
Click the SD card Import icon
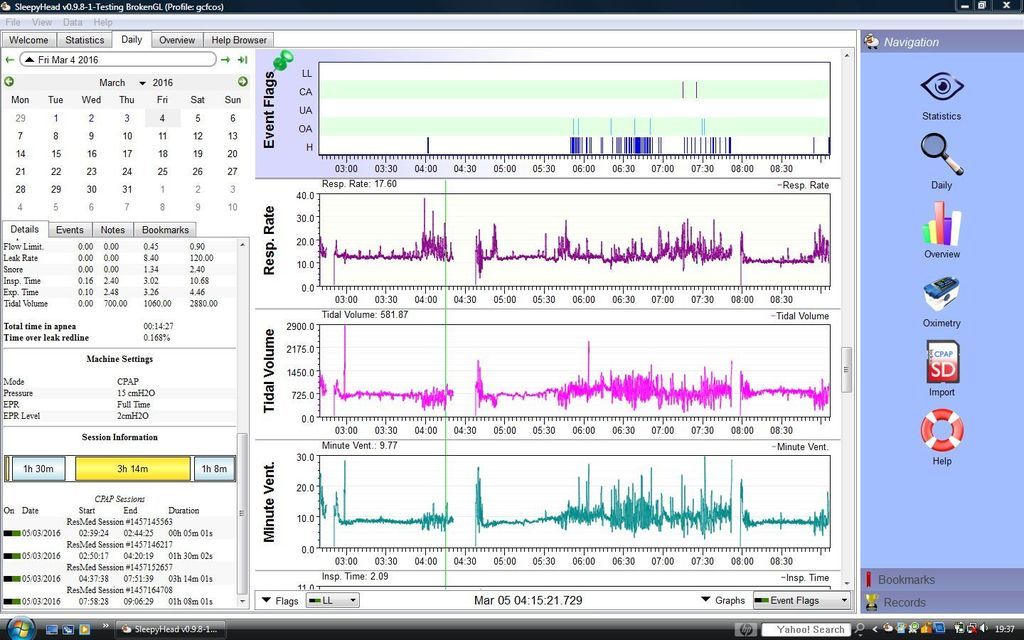942,362
